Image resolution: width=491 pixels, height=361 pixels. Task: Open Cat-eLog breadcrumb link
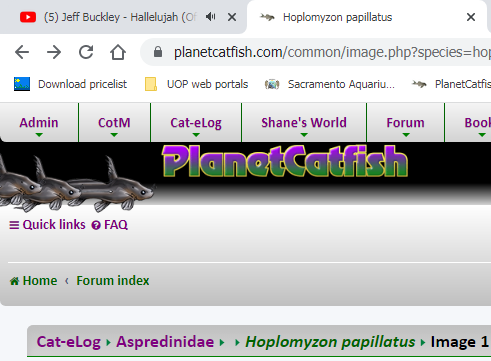coord(68,342)
